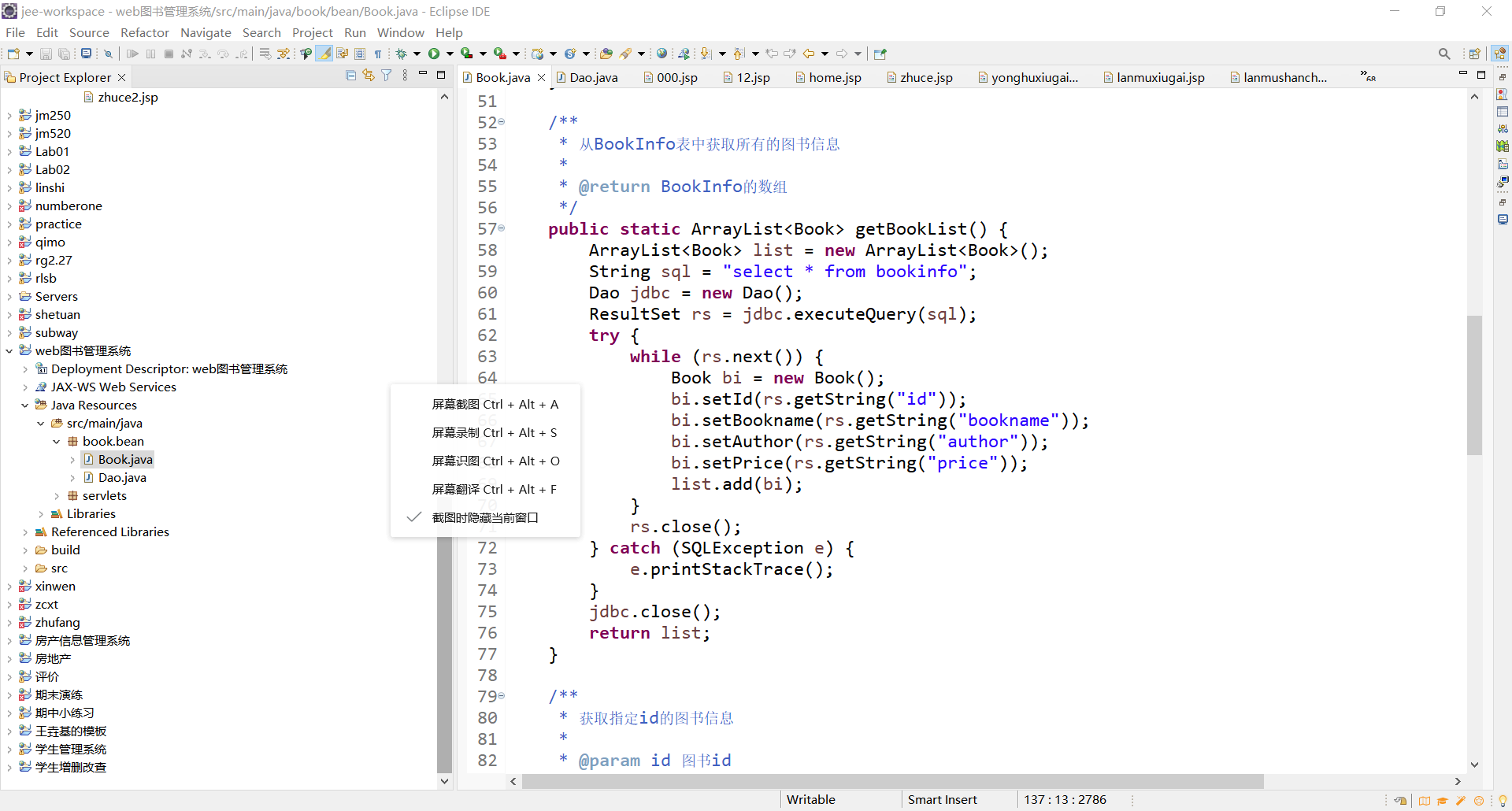This screenshot has width=1512, height=811.
Task: Select the Java EE perspective icon
Action: pyautogui.click(x=1499, y=54)
